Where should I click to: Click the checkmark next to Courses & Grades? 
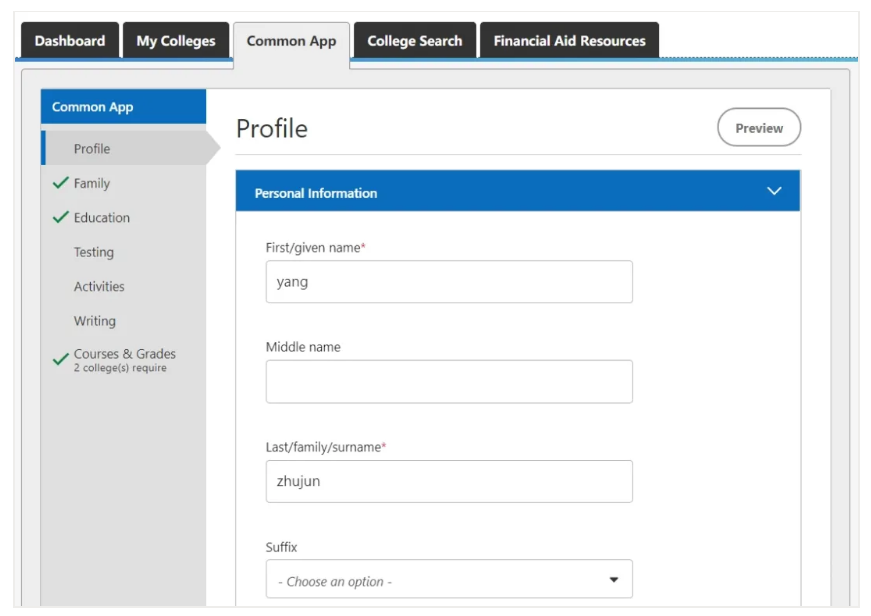pos(60,359)
